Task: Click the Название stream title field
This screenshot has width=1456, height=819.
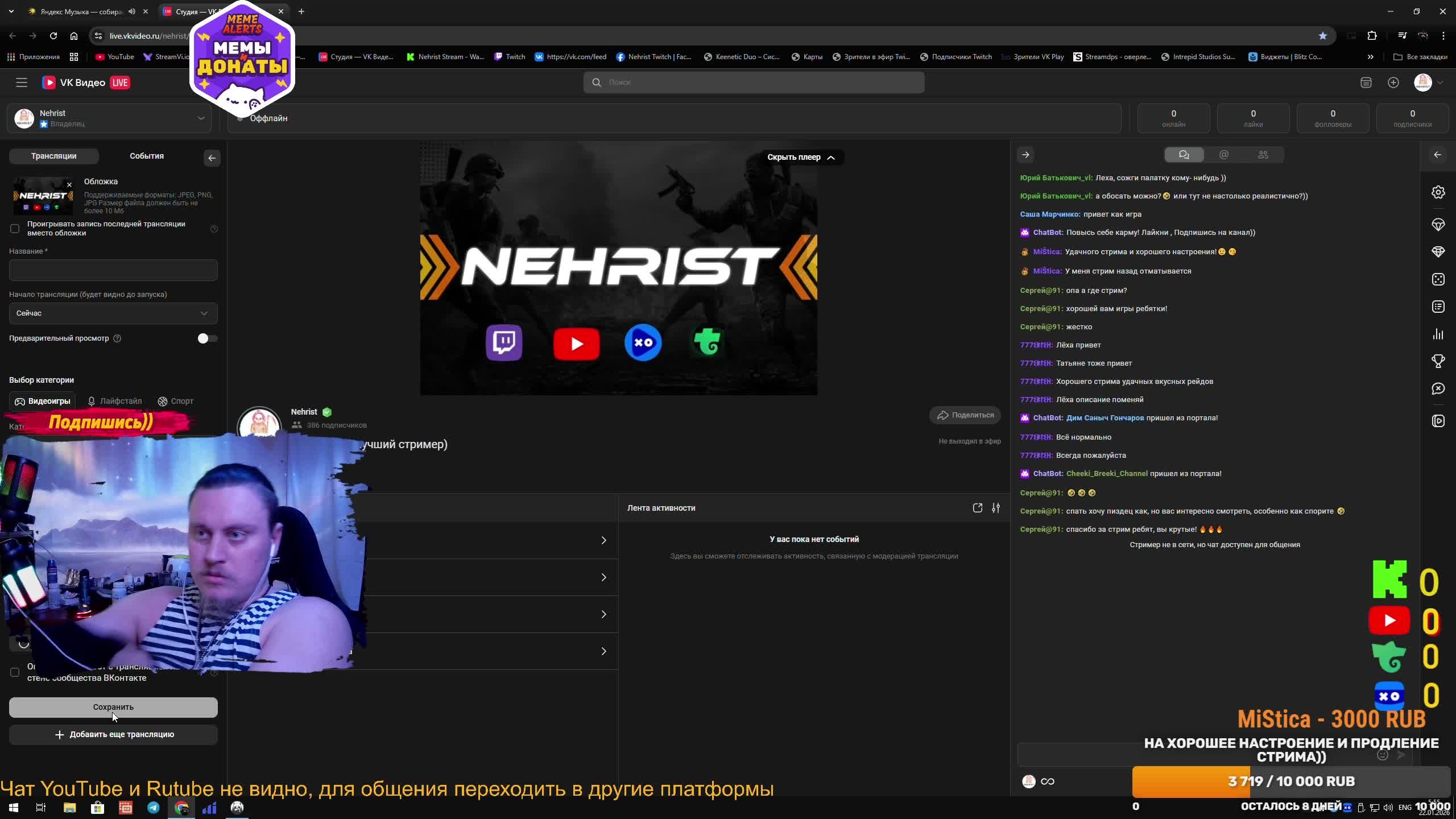Action: 113,270
